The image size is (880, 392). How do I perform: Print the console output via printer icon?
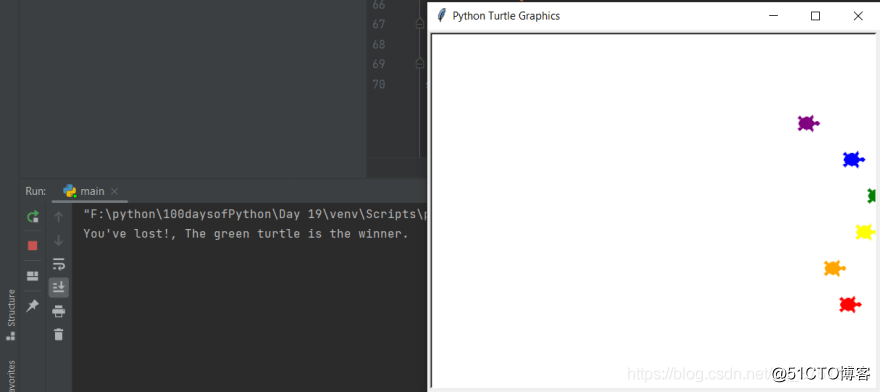[x=58, y=311]
